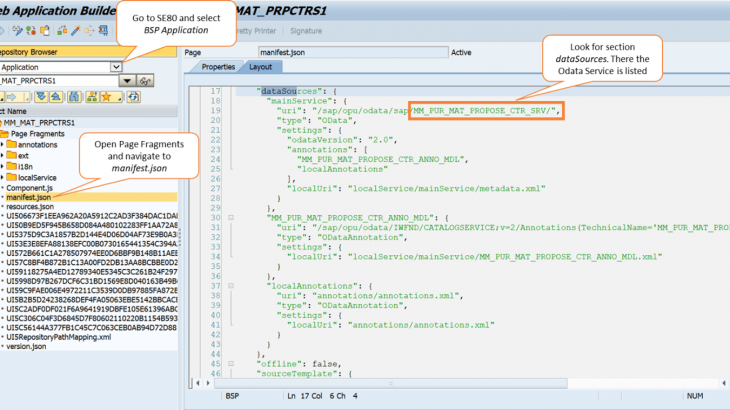
Task: Select MM_MAT_PRPCTRS1 root tree node
Action: pyautogui.click(x=39, y=123)
